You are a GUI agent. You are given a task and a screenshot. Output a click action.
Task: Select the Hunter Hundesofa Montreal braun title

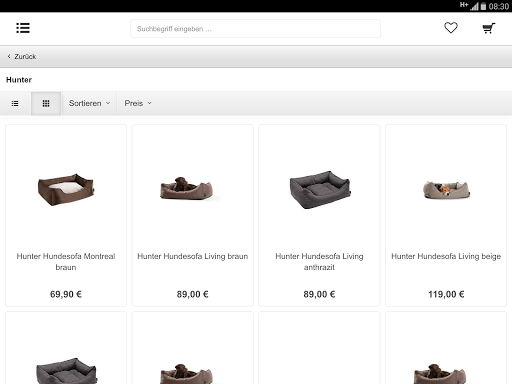click(66, 262)
